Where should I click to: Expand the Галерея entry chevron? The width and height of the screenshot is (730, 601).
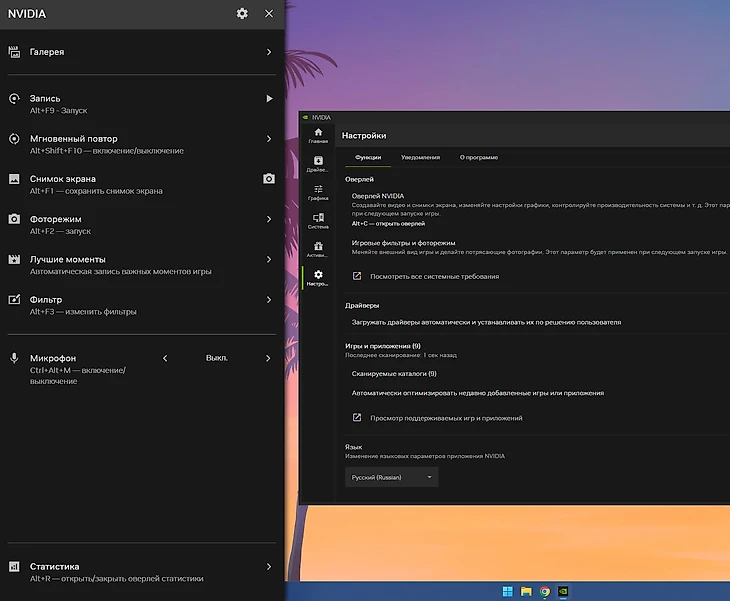(269, 52)
